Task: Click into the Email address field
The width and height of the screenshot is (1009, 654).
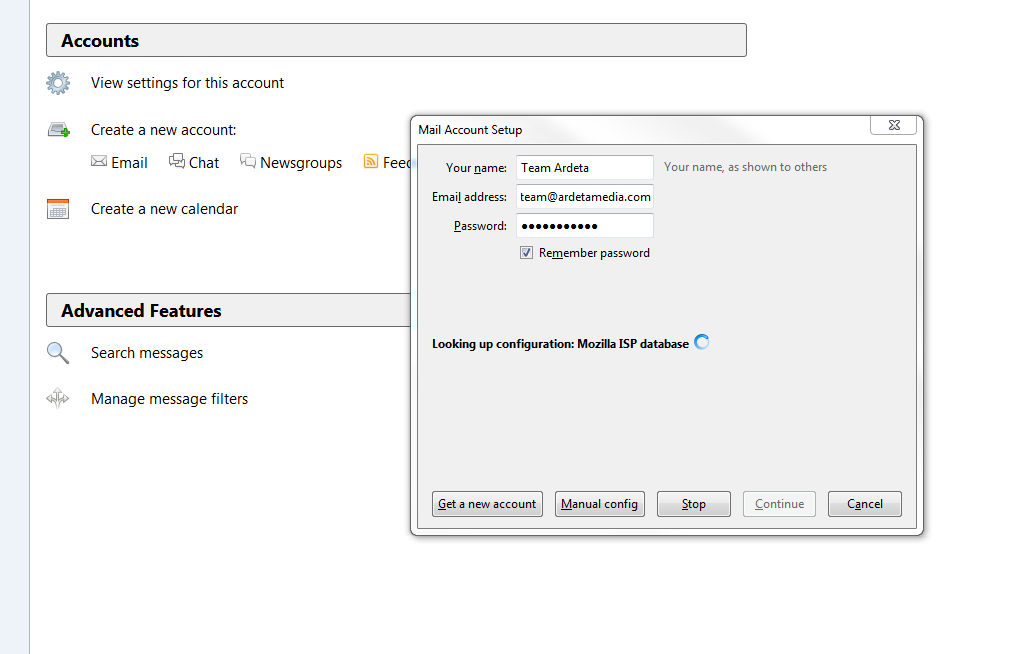Action: 584,197
